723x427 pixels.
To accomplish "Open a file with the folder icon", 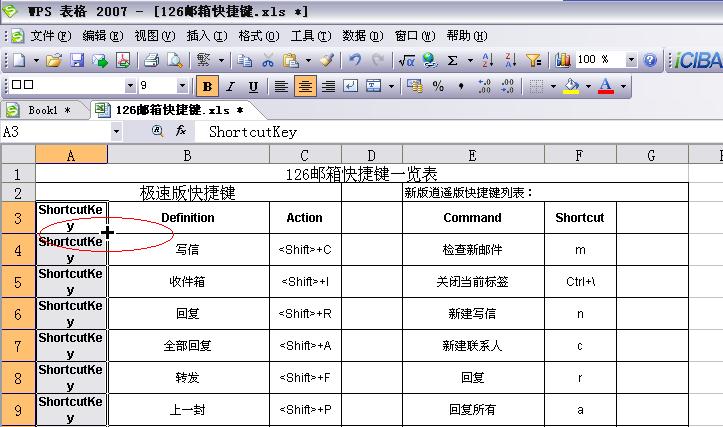I will click(x=54, y=60).
